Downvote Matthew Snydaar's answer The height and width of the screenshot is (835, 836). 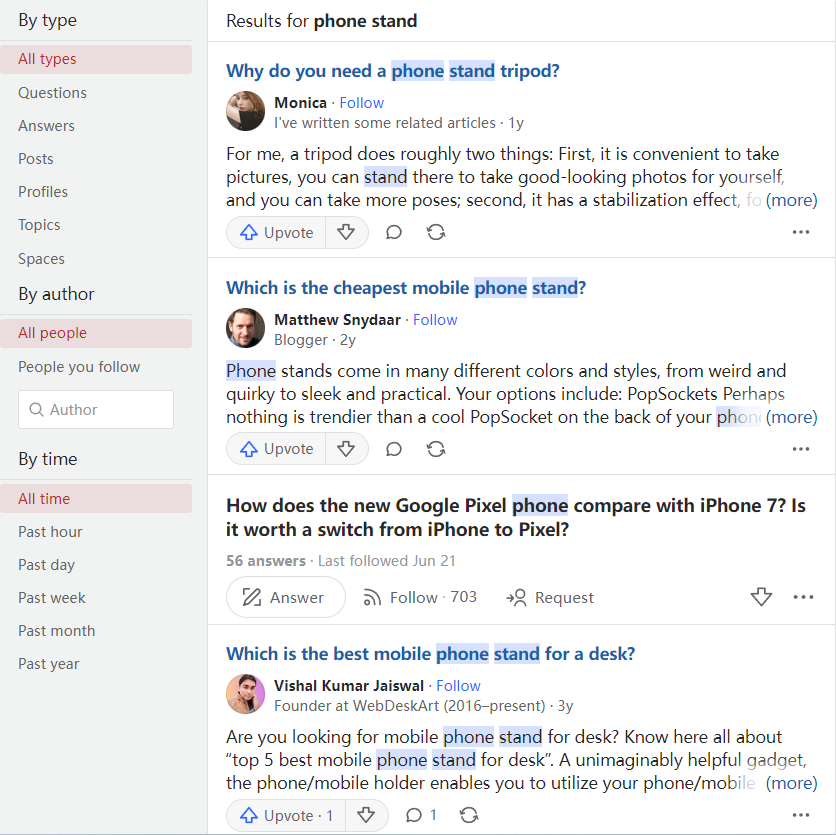tap(346, 449)
